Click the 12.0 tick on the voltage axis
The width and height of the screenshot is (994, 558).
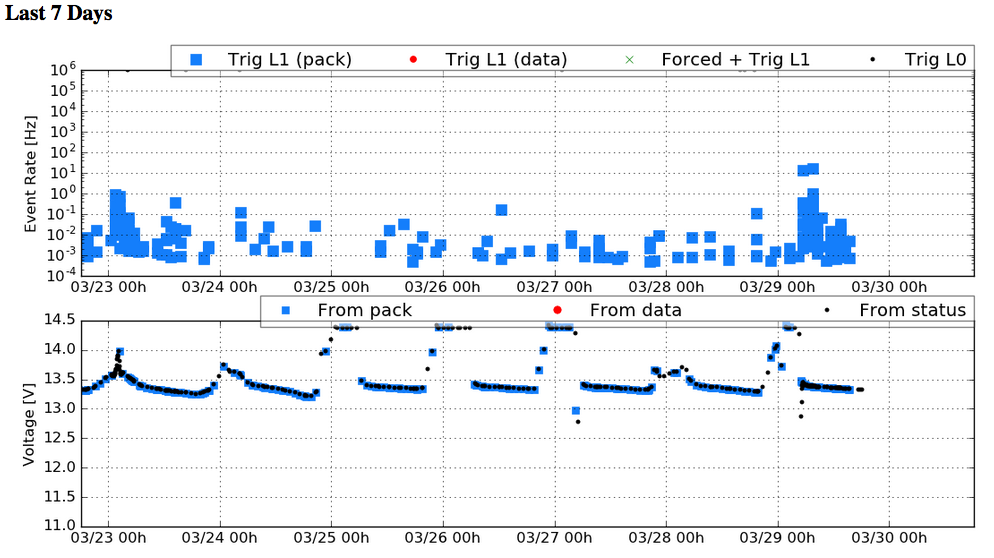(59, 467)
